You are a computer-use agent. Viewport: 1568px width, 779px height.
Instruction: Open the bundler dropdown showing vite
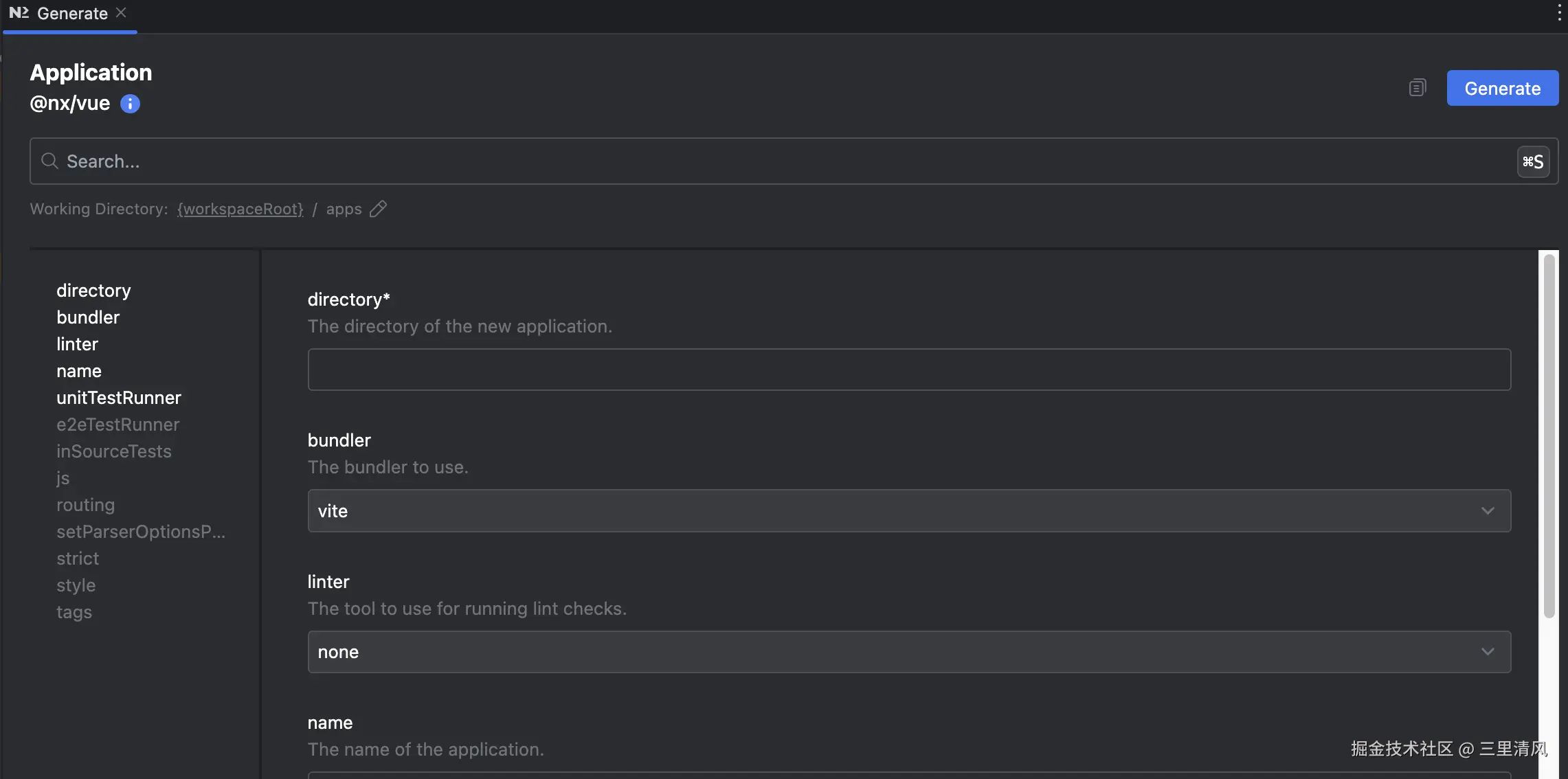pyautogui.click(x=908, y=510)
